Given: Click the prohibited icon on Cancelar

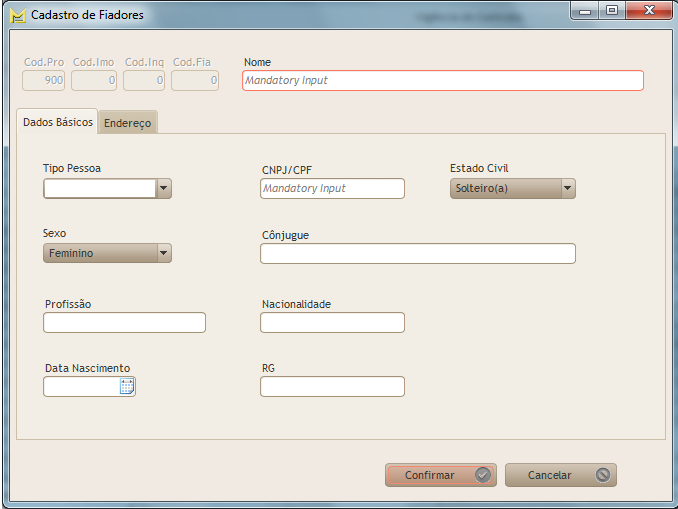Looking at the screenshot, I should (602, 476).
